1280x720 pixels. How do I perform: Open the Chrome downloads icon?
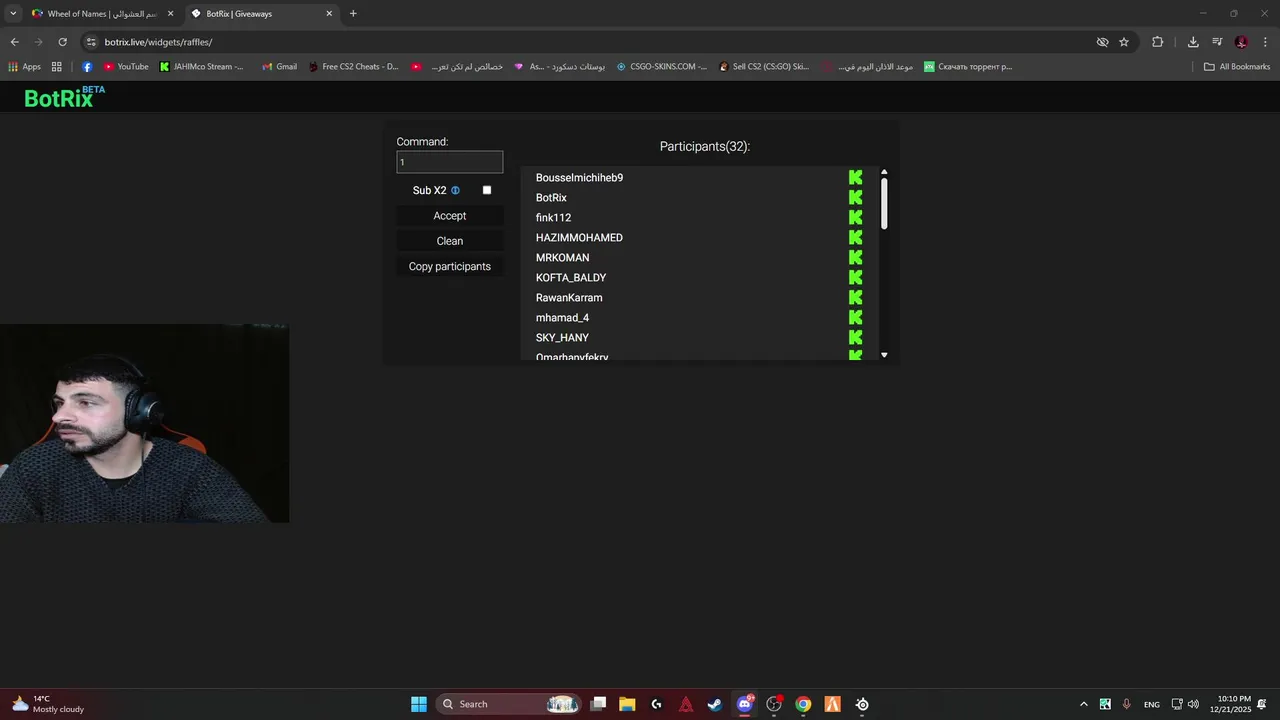[x=1193, y=42]
